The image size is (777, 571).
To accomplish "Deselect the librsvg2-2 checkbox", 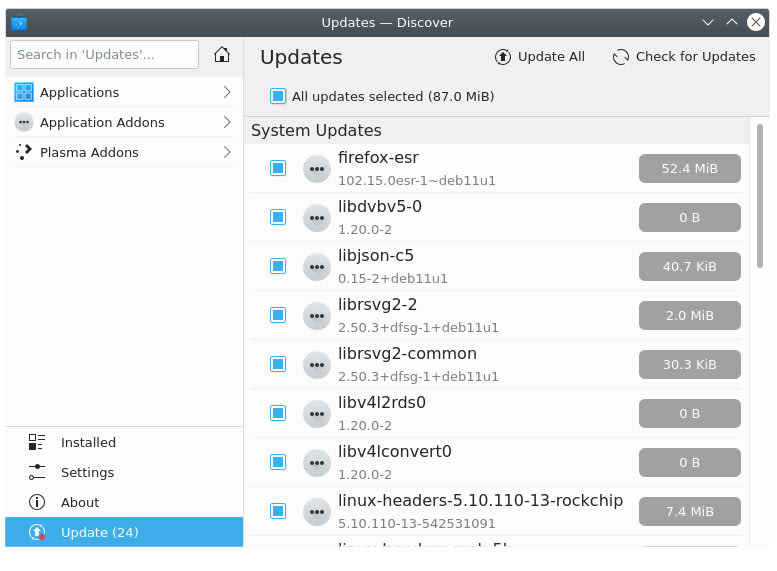I will click(x=278, y=315).
